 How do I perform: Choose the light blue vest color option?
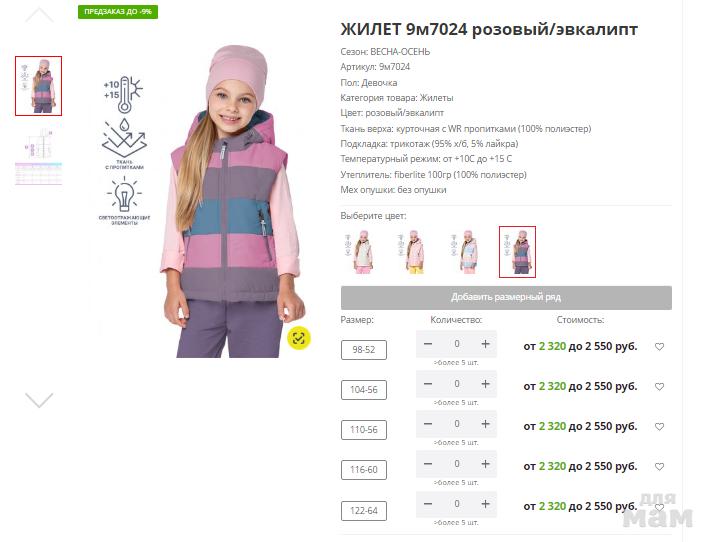click(465, 252)
